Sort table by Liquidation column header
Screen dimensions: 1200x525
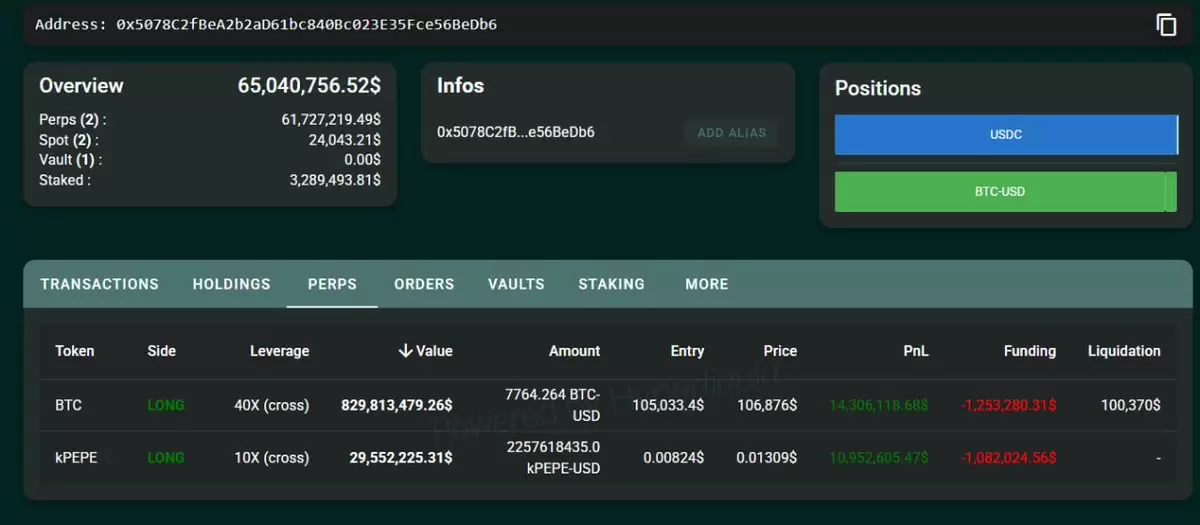[1124, 351]
